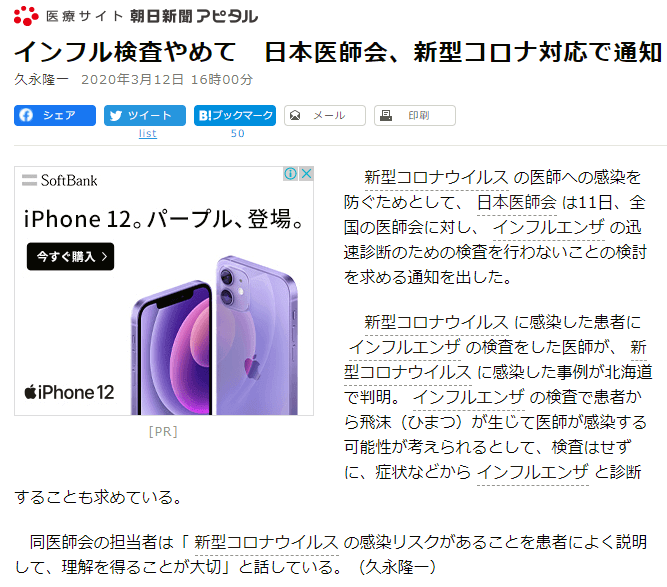The image size is (667, 587).
Task: Click the ad info (i) icon
Action: tap(291, 174)
